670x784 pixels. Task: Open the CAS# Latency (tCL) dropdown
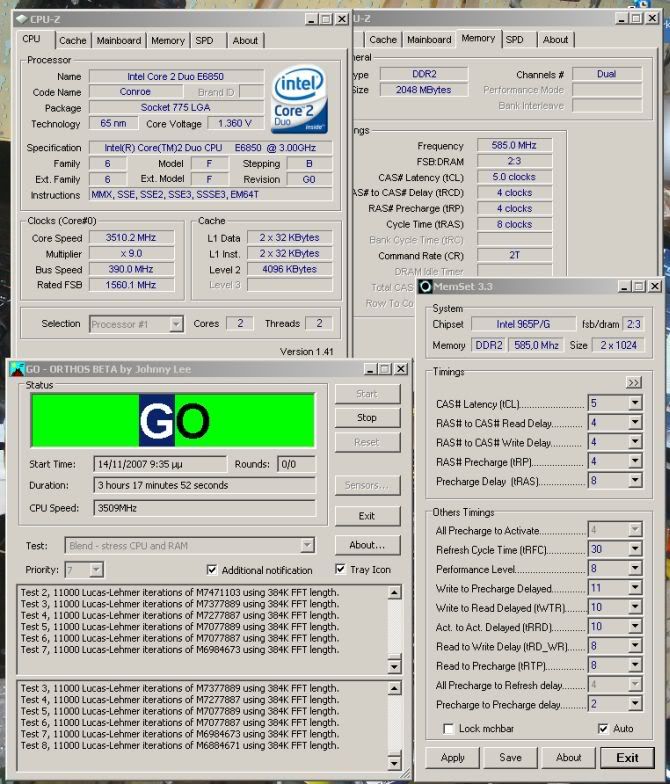(x=634, y=403)
